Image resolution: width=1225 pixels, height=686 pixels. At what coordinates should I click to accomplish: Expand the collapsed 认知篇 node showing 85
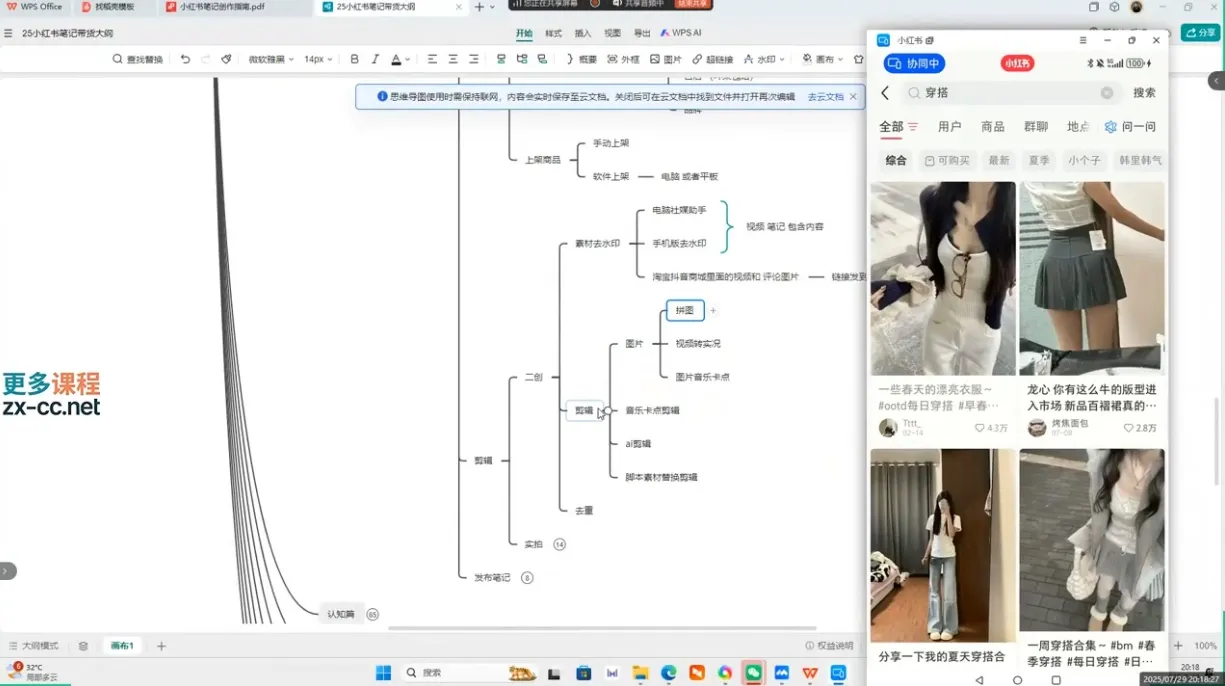tap(372, 614)
